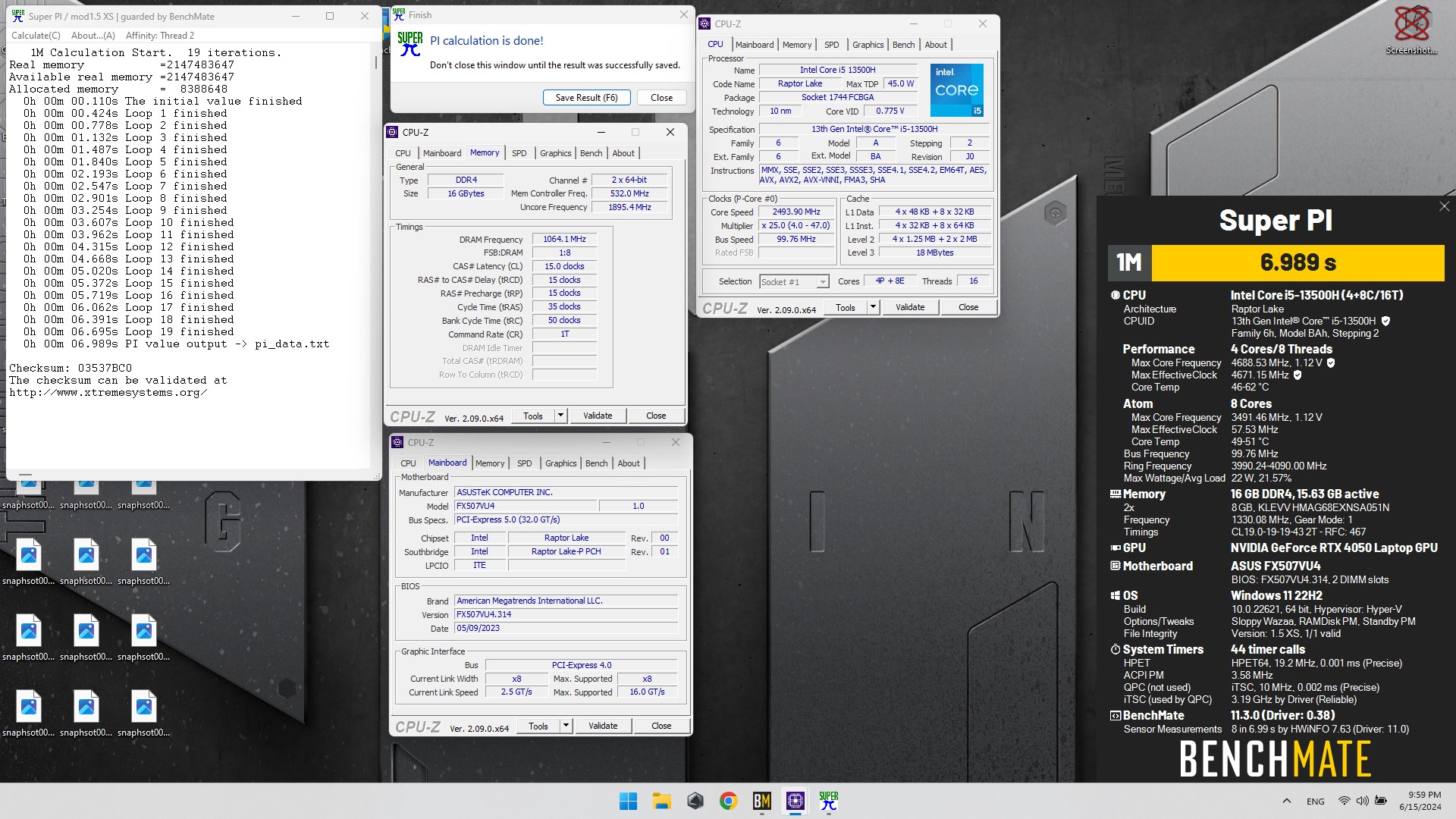Expand Tools dropdown arrow in CPU-Z Memory window
Image resolution: width=1456 pixels, height=819 pixels.
pos(560,416)
